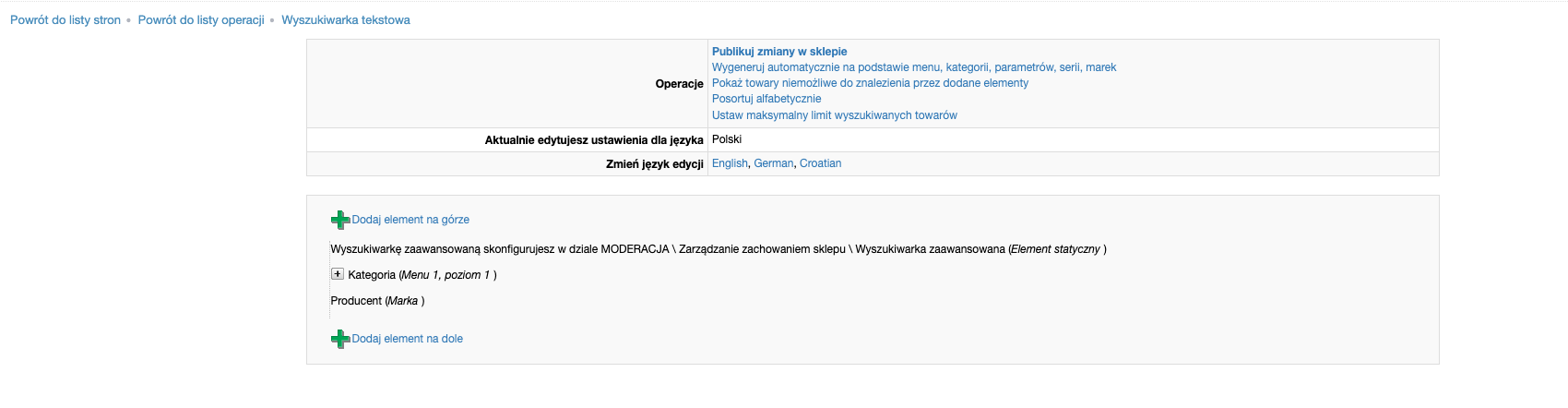Viewport: 1568px width, 408px height.
Task: Click the green plus icon beside Dodaj element na górze
Action: click(340, 220)
